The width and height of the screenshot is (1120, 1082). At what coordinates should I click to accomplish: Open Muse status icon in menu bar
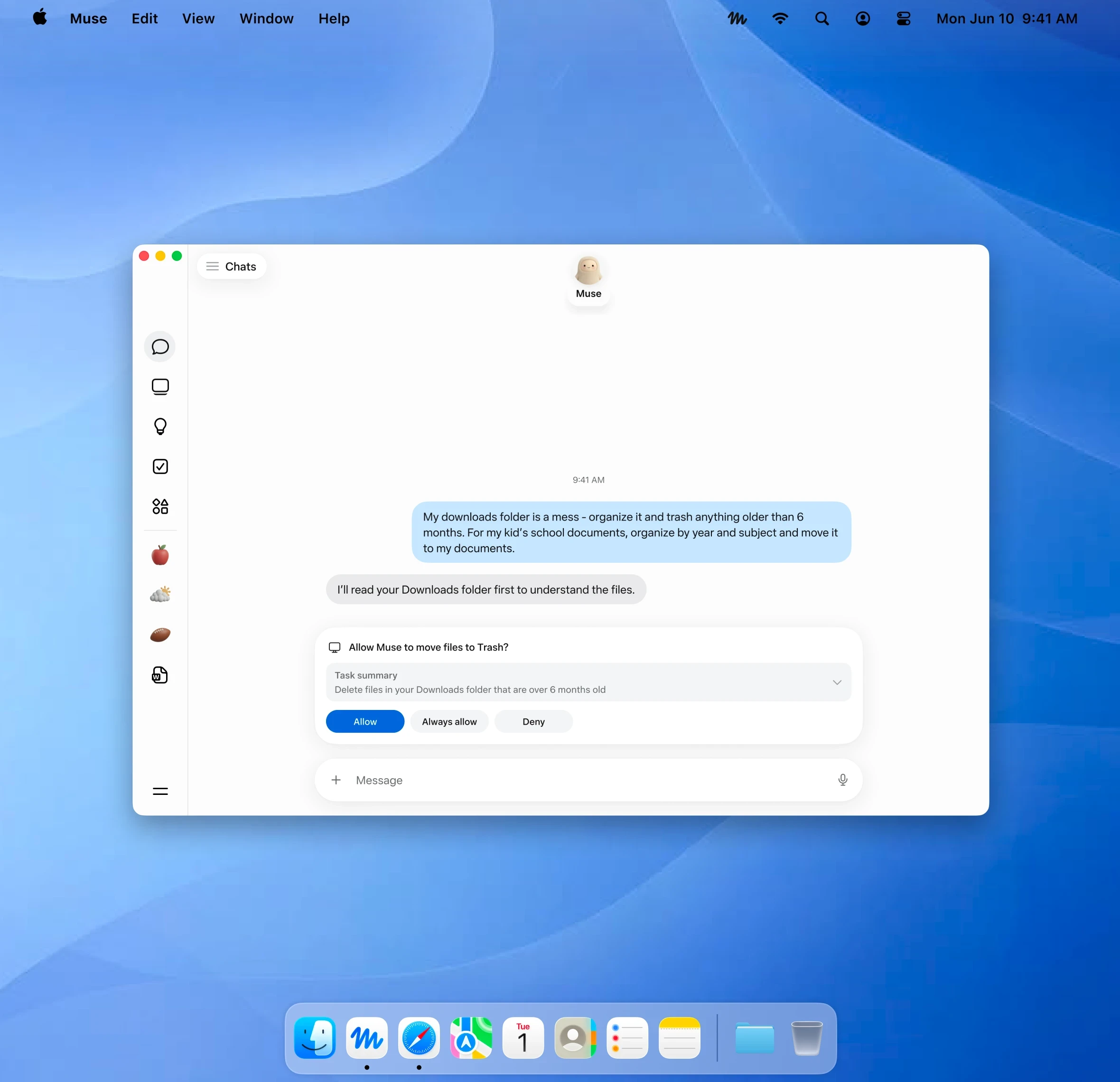tap(737, 19)
